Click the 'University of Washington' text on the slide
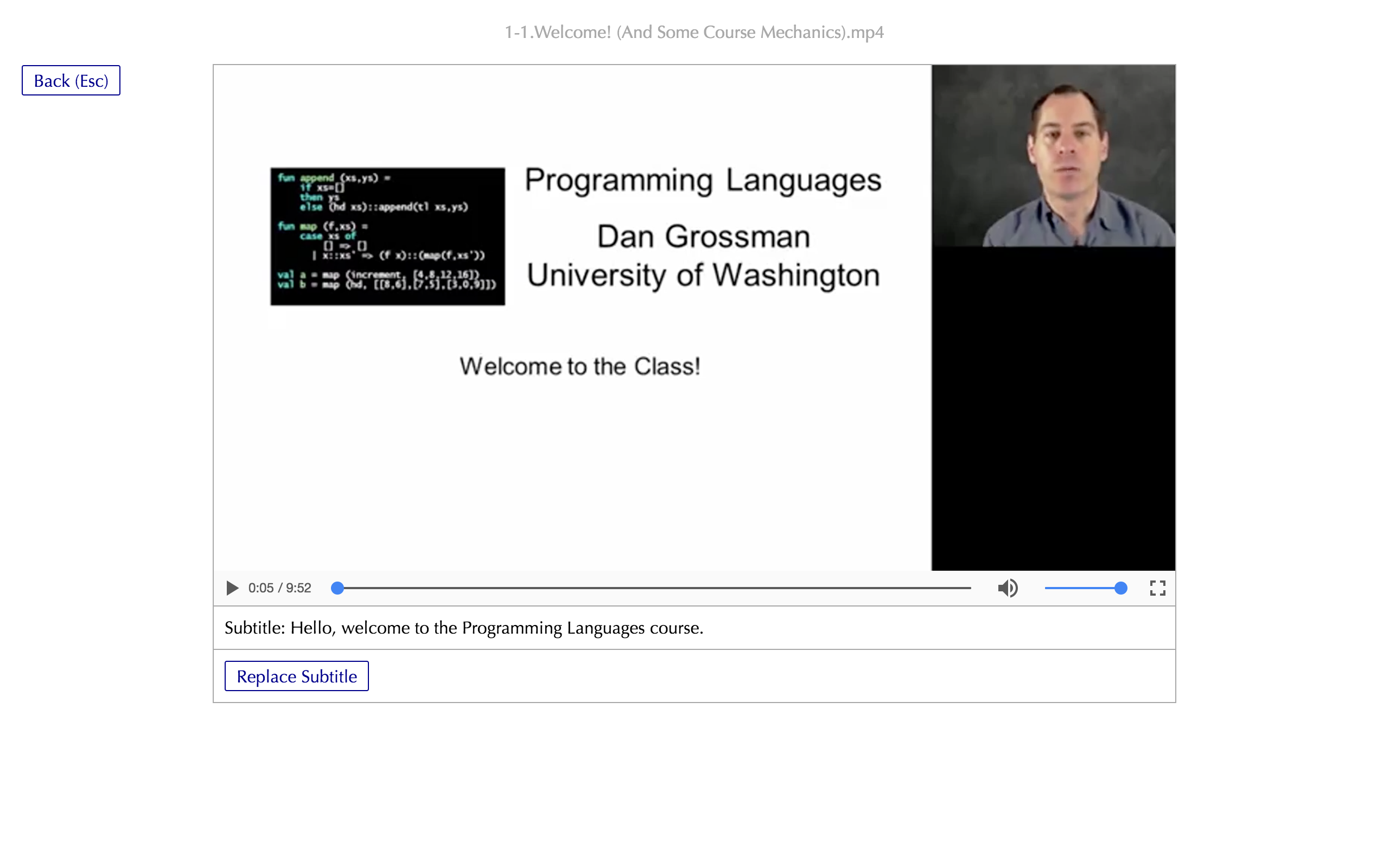This screenshot has height=868, width=1389. (x=703, y=275)
